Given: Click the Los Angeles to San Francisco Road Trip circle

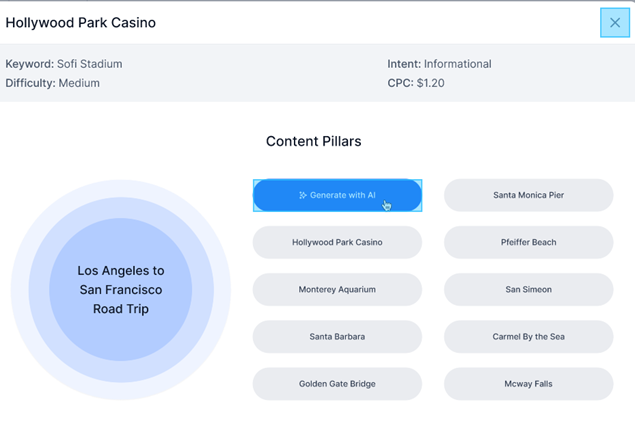Looking at the screenshot, I should [x=121, y=290].
